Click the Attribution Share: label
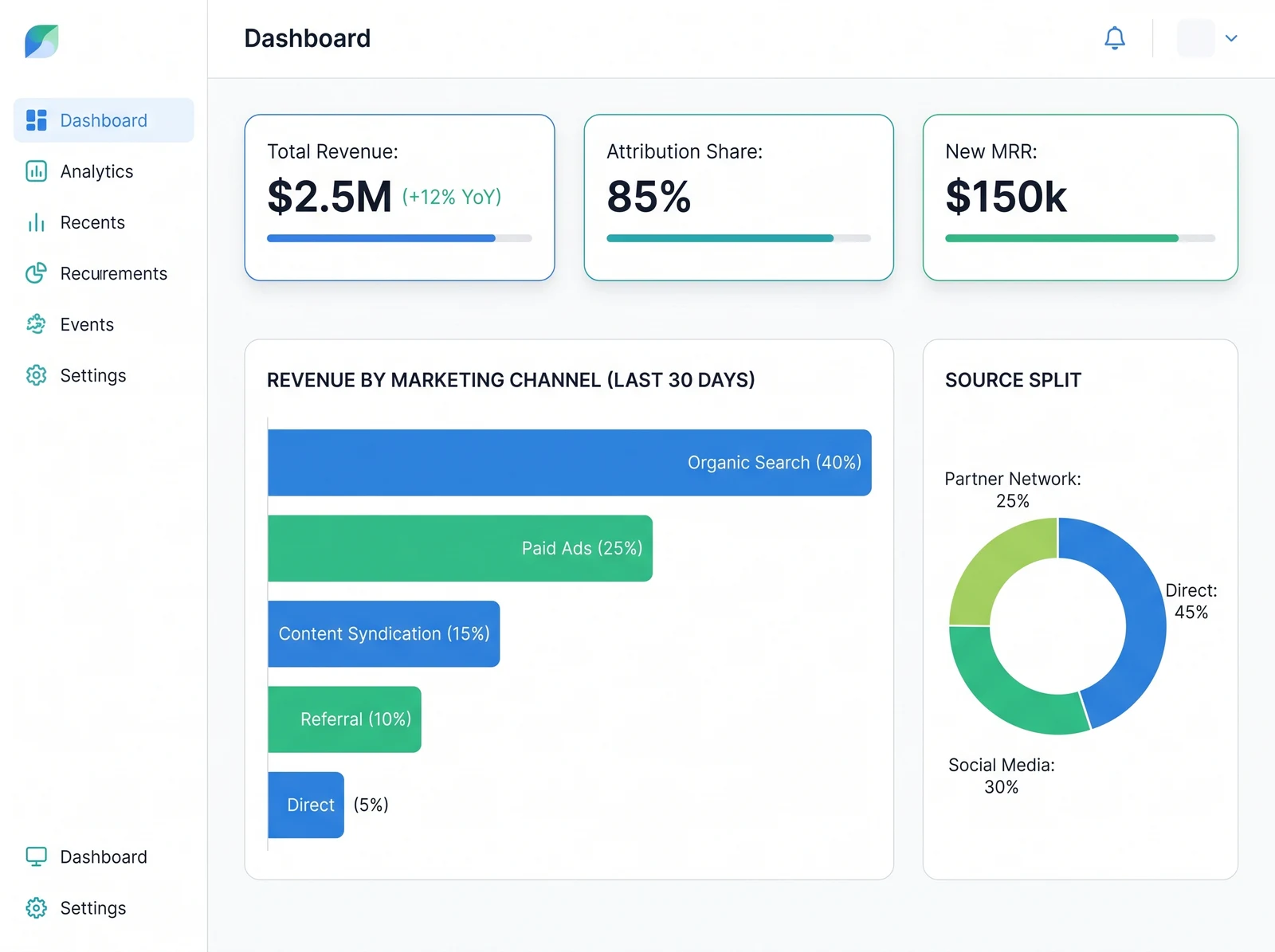Image resolution: width=1275 pixels, height=952 pixels. 685,151
